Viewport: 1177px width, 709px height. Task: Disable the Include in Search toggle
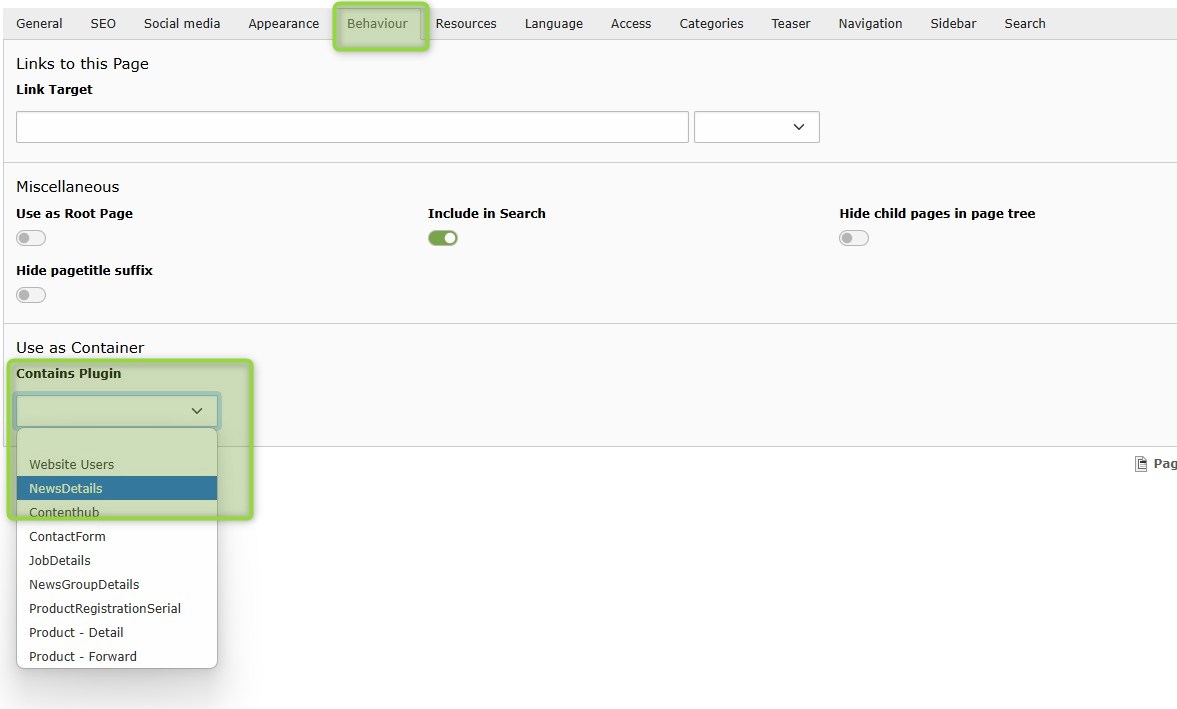pyautogui.click(x=442, y=238)
